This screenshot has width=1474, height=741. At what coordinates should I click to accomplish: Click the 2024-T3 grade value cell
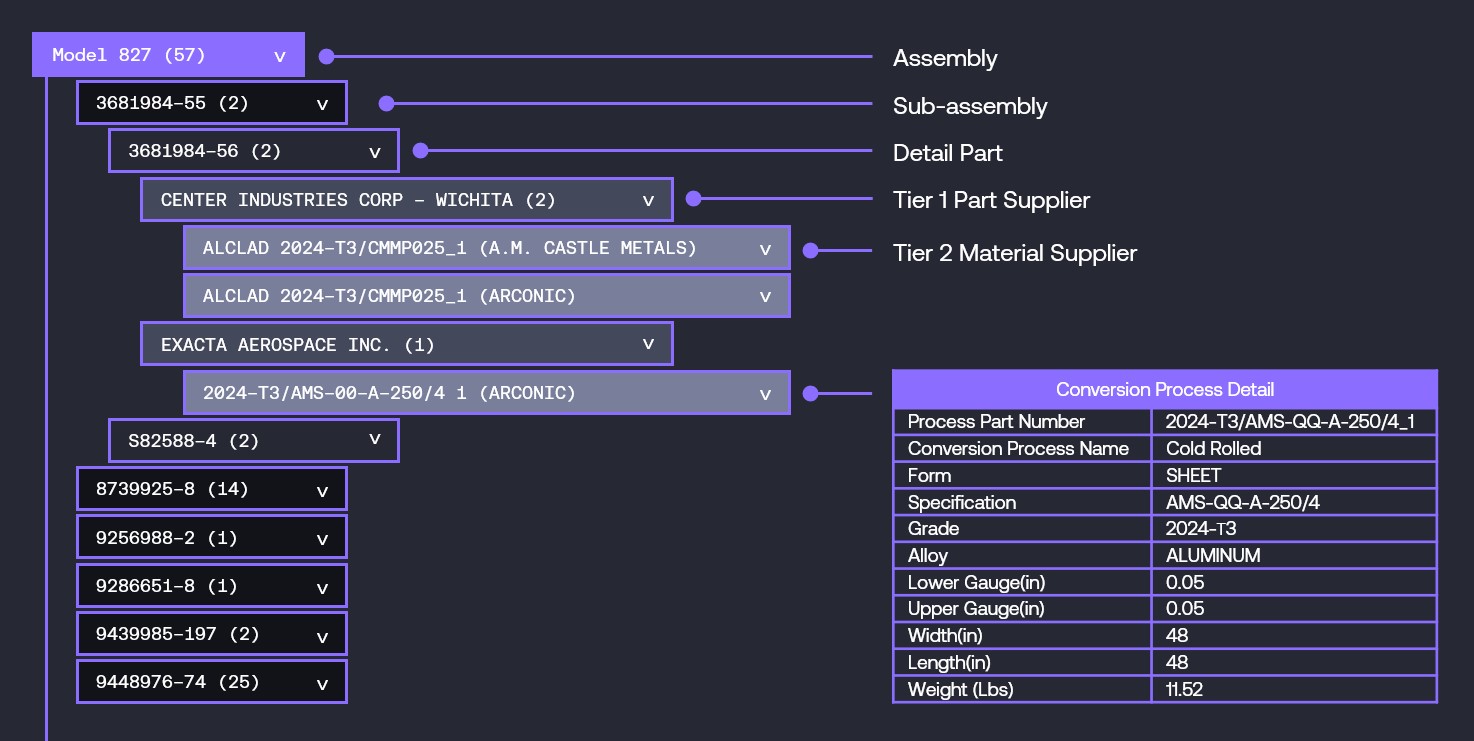pos(1295,529)
